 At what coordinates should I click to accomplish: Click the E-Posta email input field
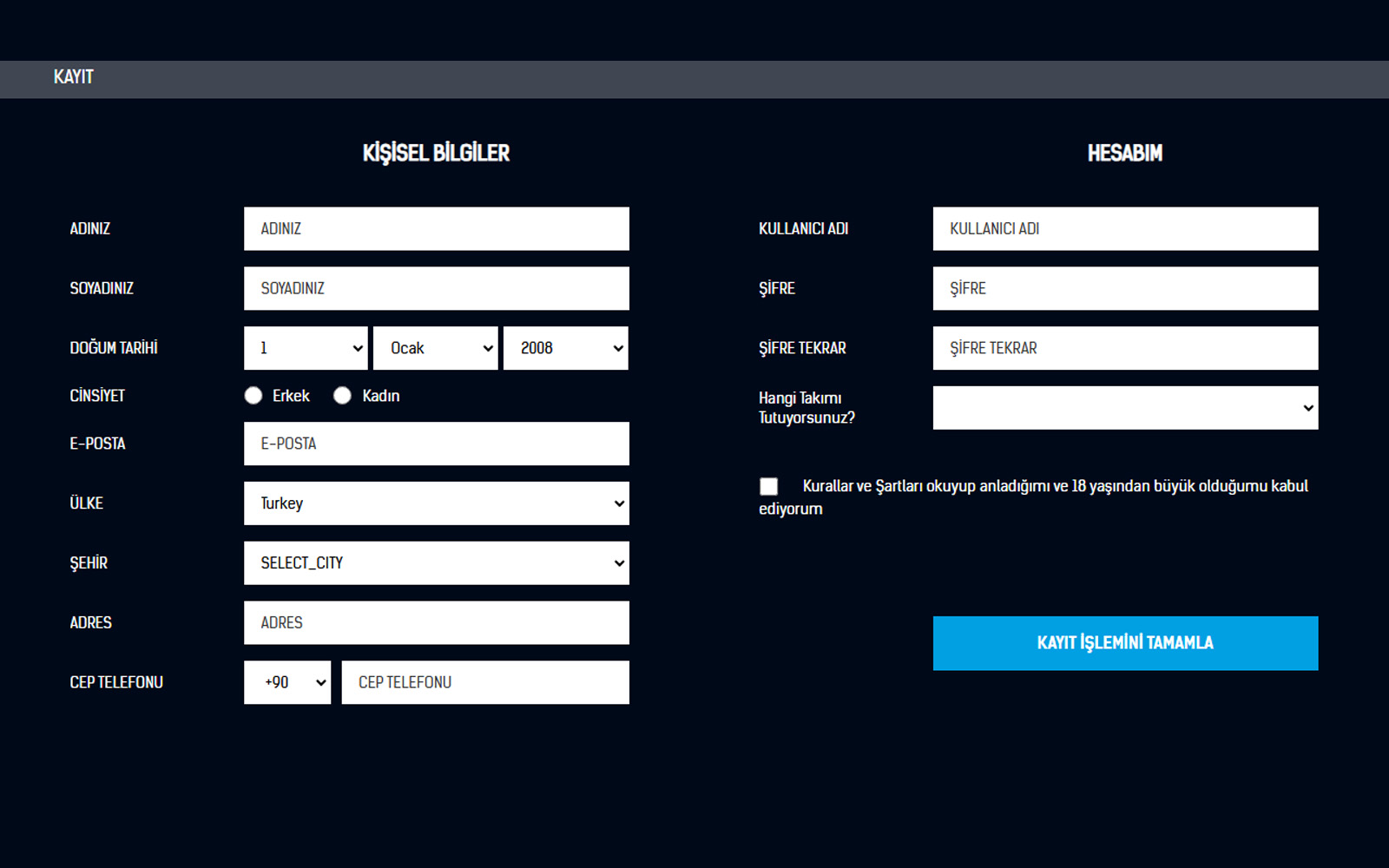436,444
